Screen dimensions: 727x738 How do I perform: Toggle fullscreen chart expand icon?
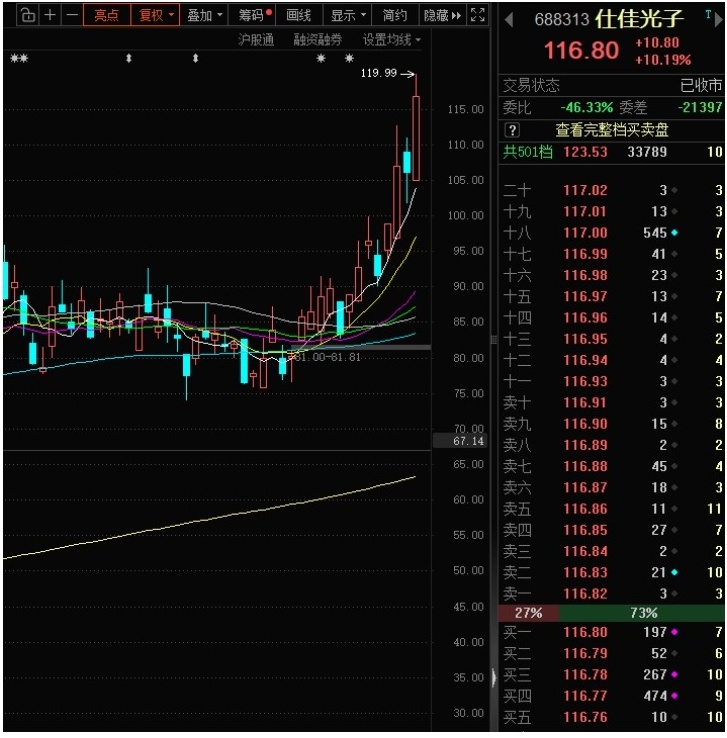[x=478, y=15]
